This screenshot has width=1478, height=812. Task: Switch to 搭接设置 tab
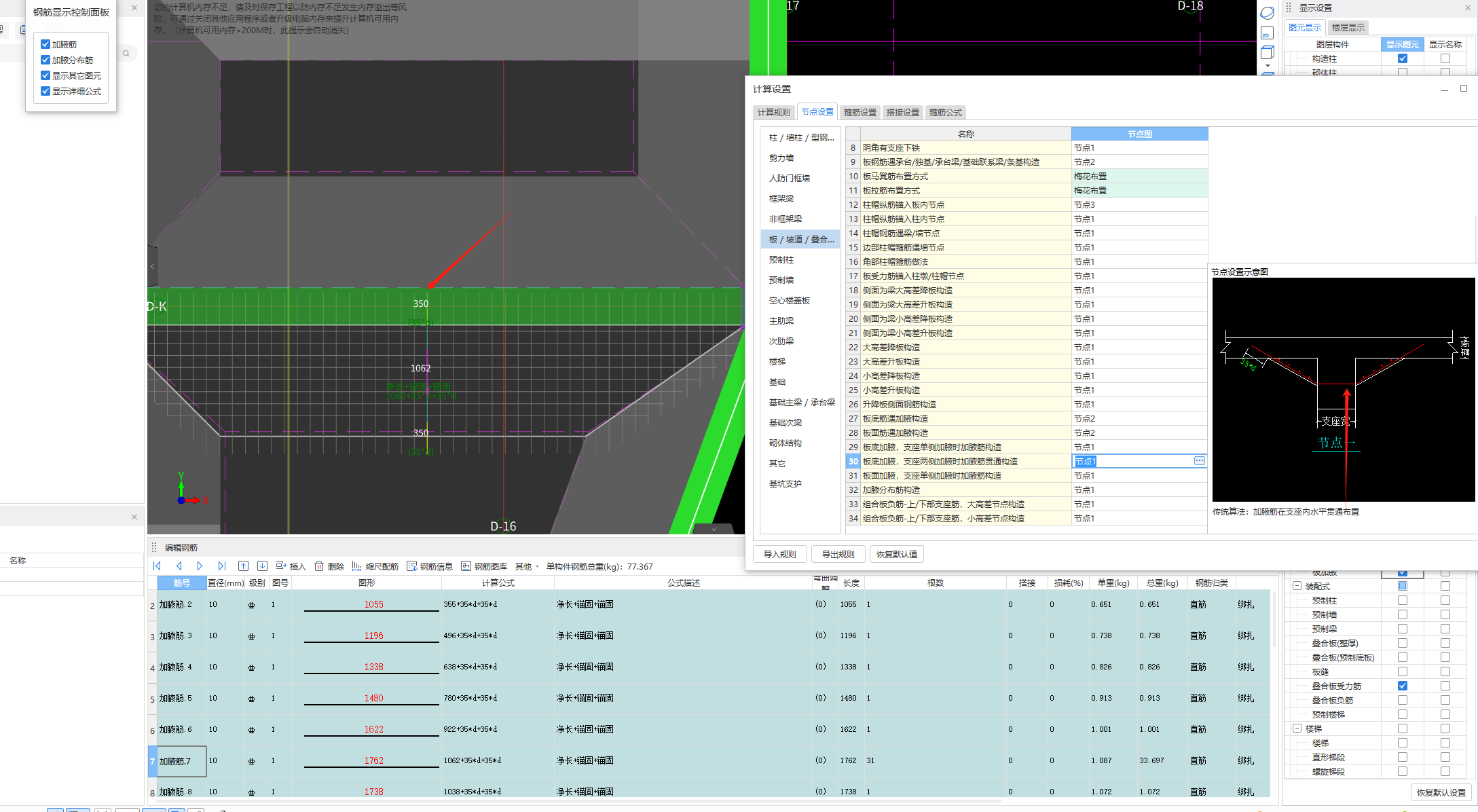click(903, 112)
